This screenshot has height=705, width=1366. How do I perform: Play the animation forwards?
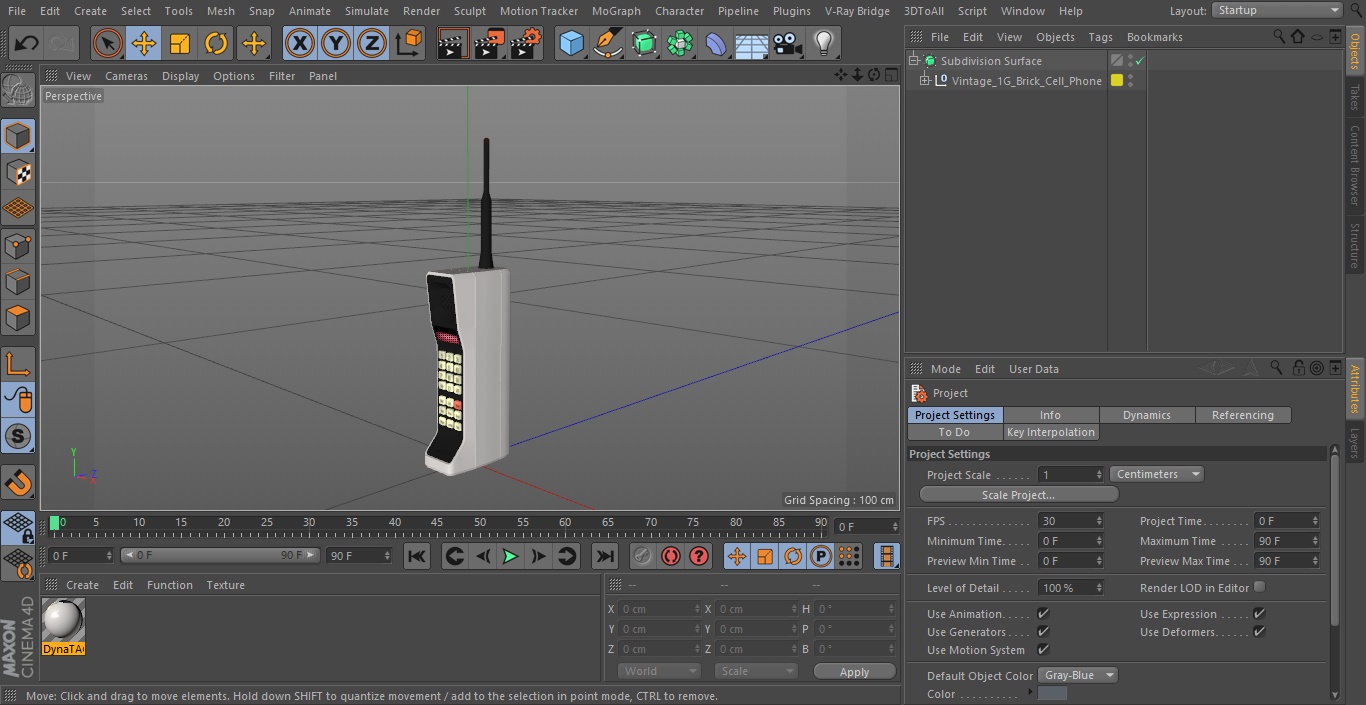coord(510,556)
